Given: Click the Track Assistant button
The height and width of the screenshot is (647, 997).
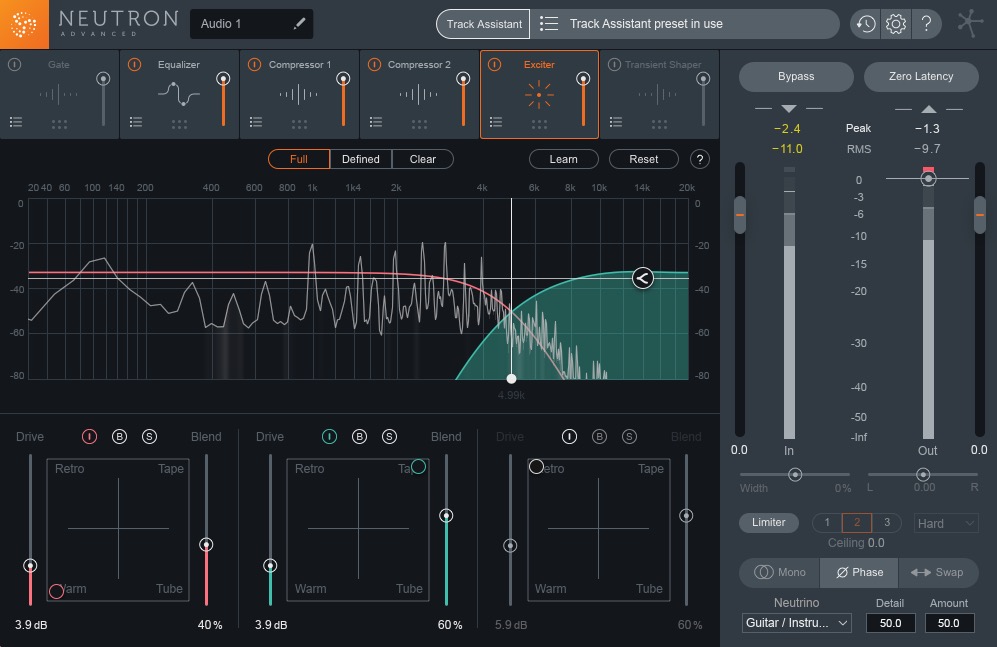Looking at the screenshot, I should point(483,24).
